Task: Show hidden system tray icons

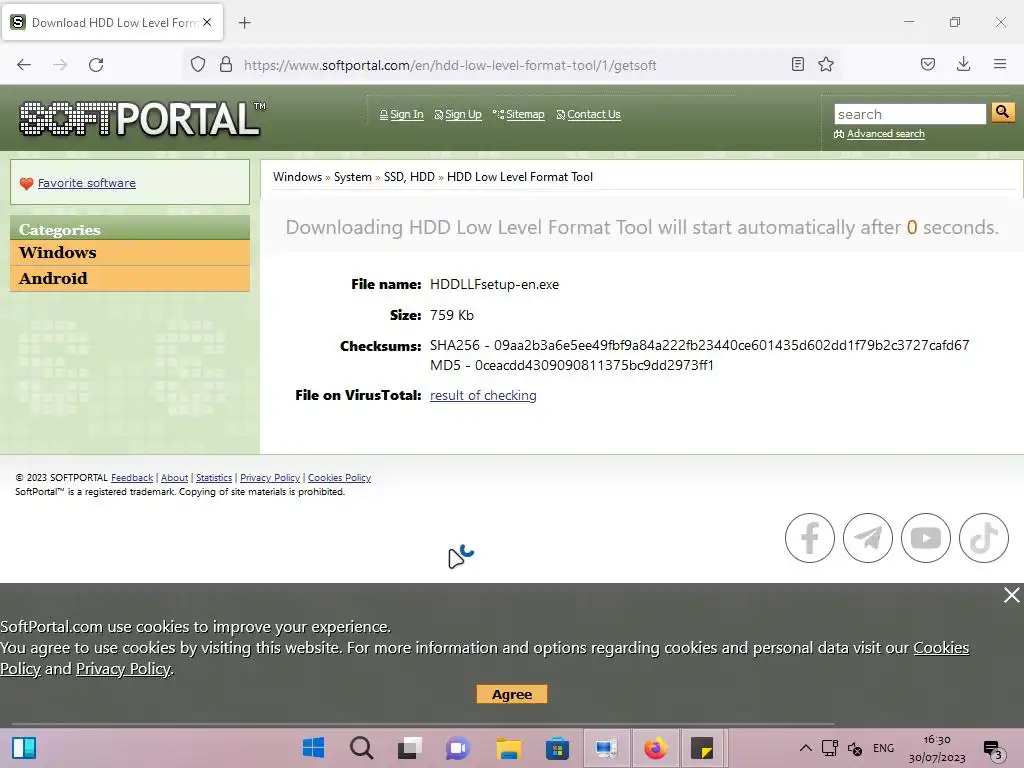Action: (806, 748)
